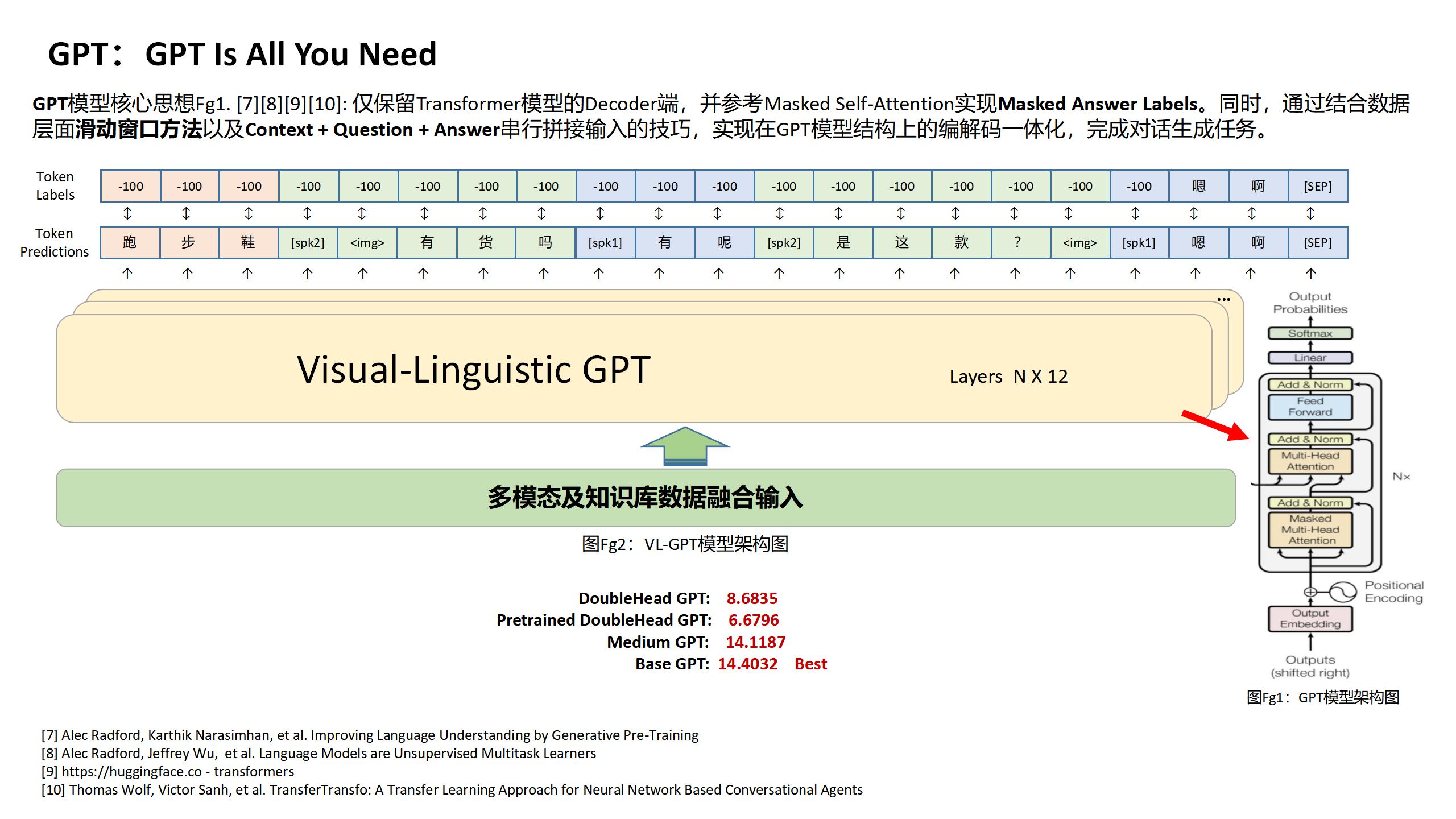Click the Positional Encoding sine wave symbol
The image size is (1456, 819).
(x=1343, y=592)
